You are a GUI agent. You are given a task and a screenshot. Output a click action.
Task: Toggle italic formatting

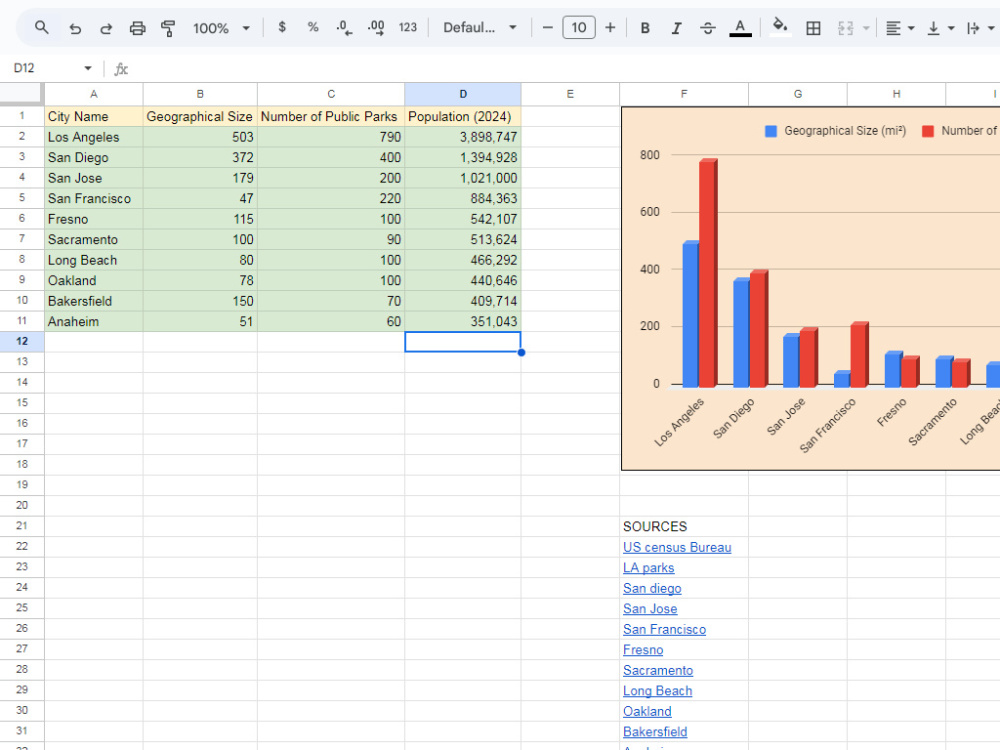pyautogui.click(x=676, y=28)
